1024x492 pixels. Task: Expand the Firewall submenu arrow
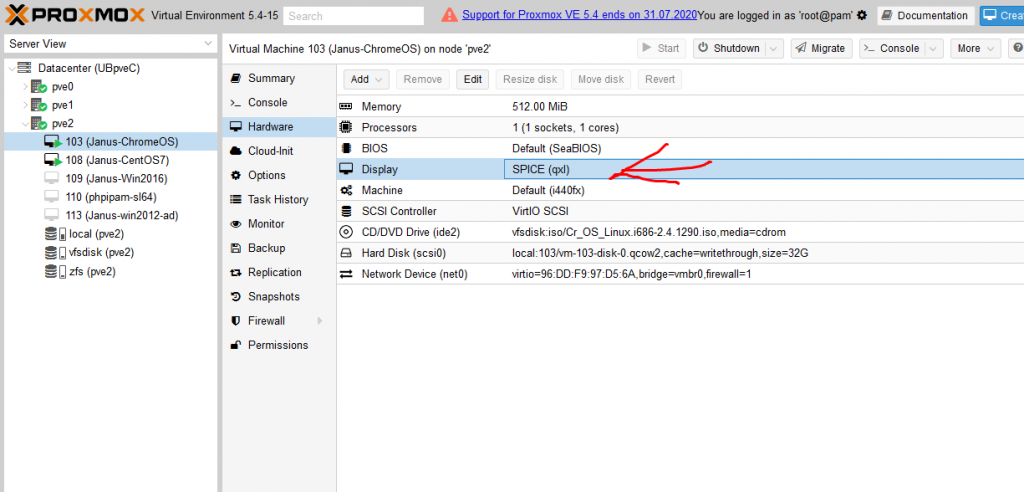pos(320,321)
